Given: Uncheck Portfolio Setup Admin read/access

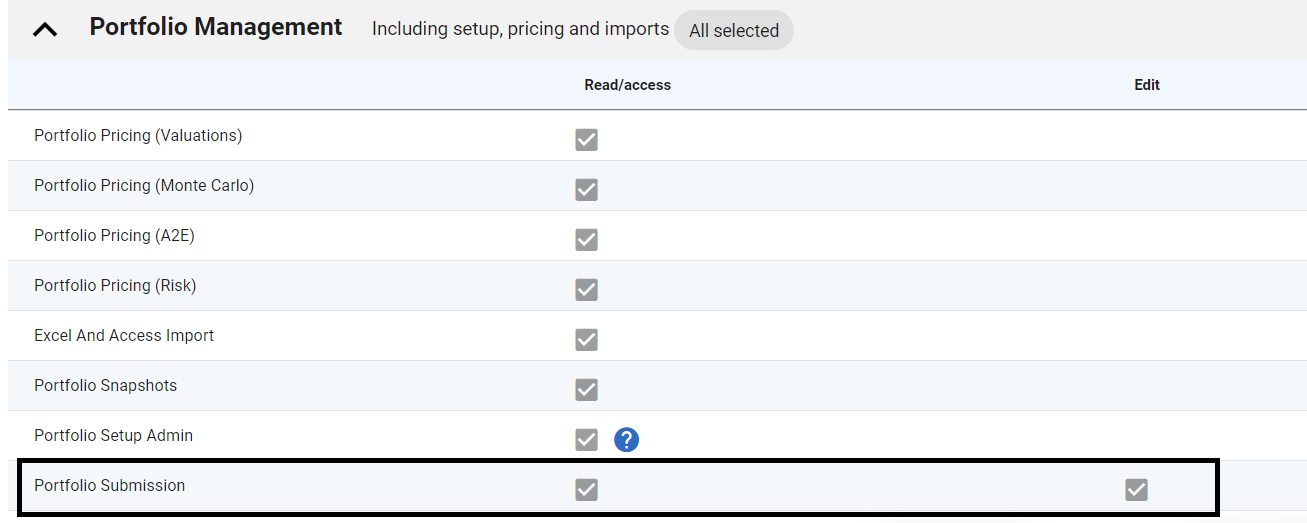Looking at the screenshot, I should [x=587, y=440].
